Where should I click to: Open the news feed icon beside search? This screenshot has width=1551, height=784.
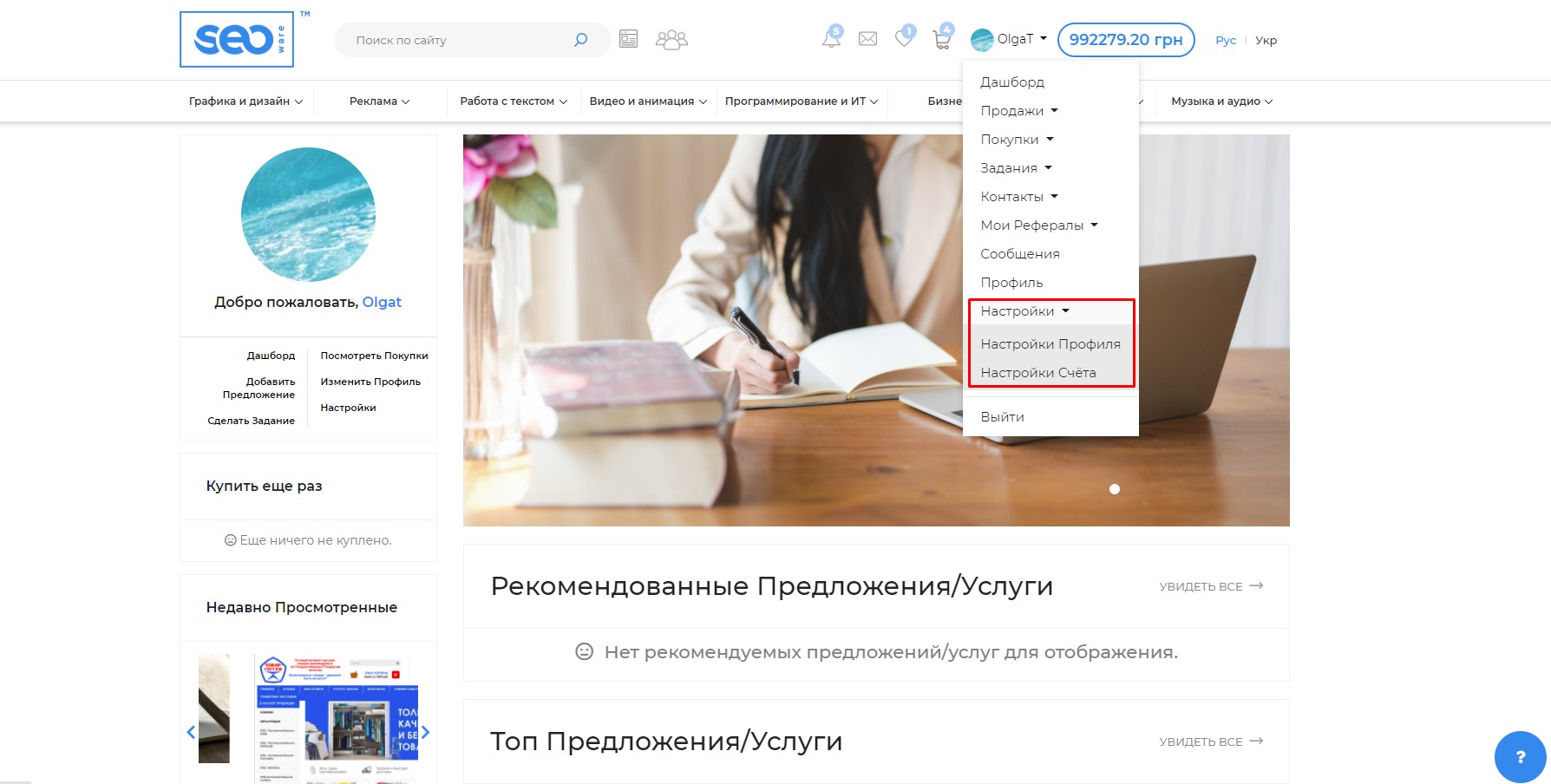pos(629,39)
